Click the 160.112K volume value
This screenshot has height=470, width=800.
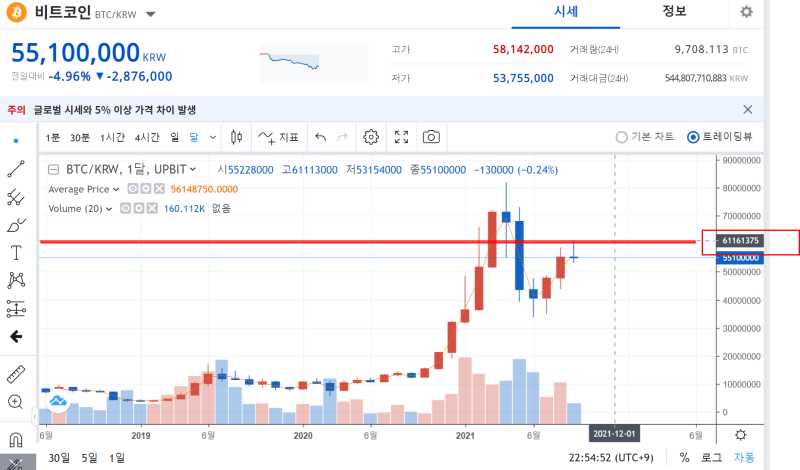[184, 209]
